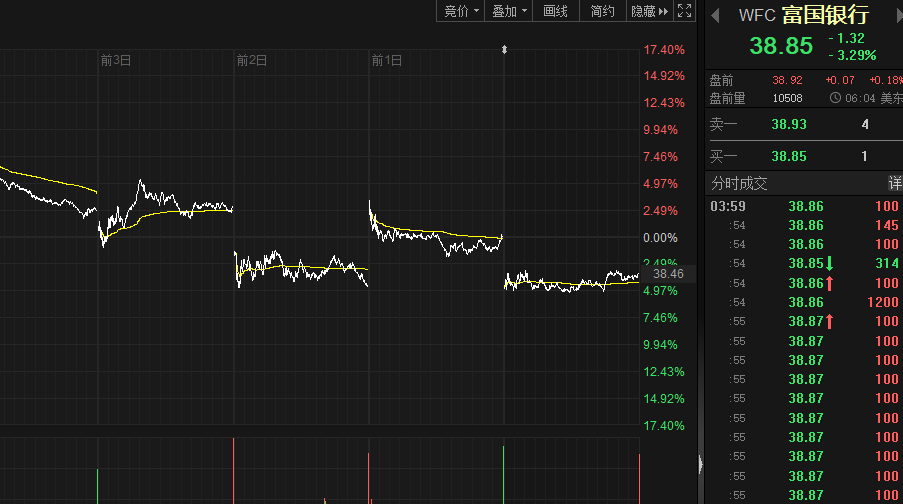Toggle the 隐藏 hide panel button
Screen dimensions: 903x504
tap(648, 11)
